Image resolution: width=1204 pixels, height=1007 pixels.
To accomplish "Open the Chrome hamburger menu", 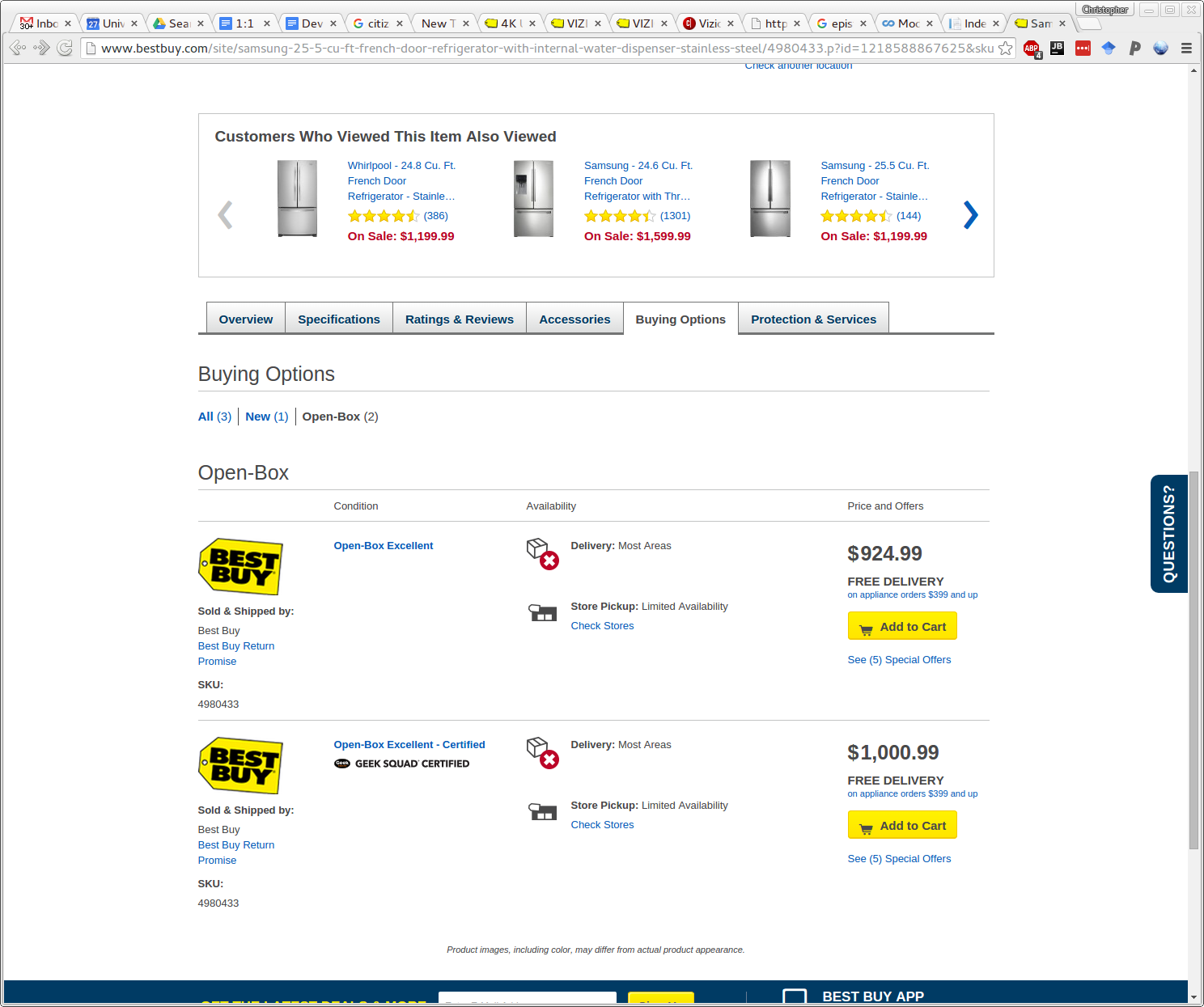I will pyautogui.click(x=1186, y=49).
